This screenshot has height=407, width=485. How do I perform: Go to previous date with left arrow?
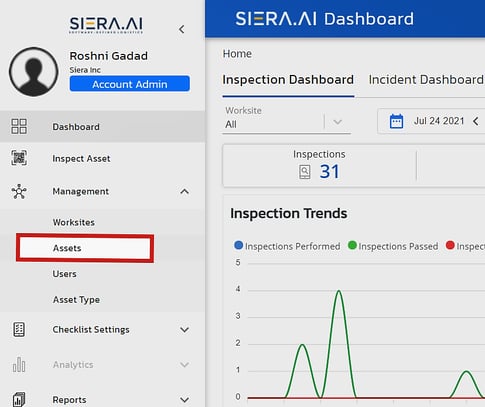pos(476,121)
